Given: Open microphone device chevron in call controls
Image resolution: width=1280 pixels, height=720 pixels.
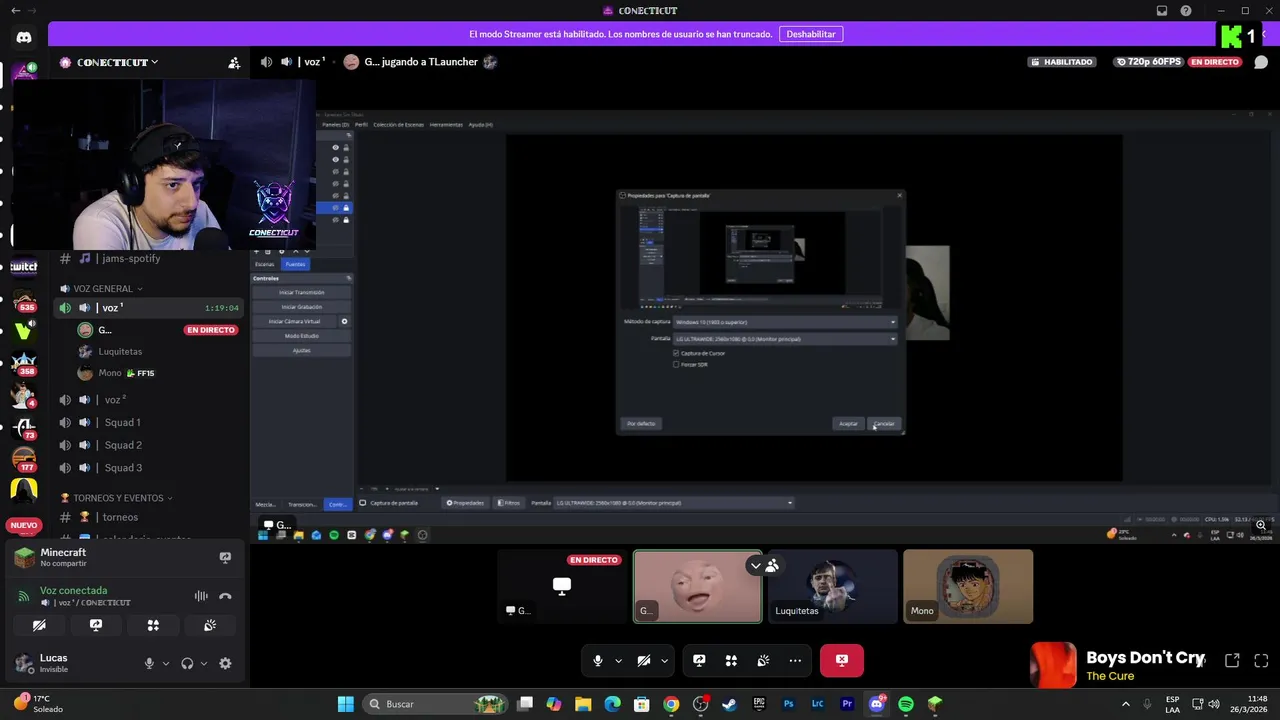Looking at the screenshot, I should [618, 660].
